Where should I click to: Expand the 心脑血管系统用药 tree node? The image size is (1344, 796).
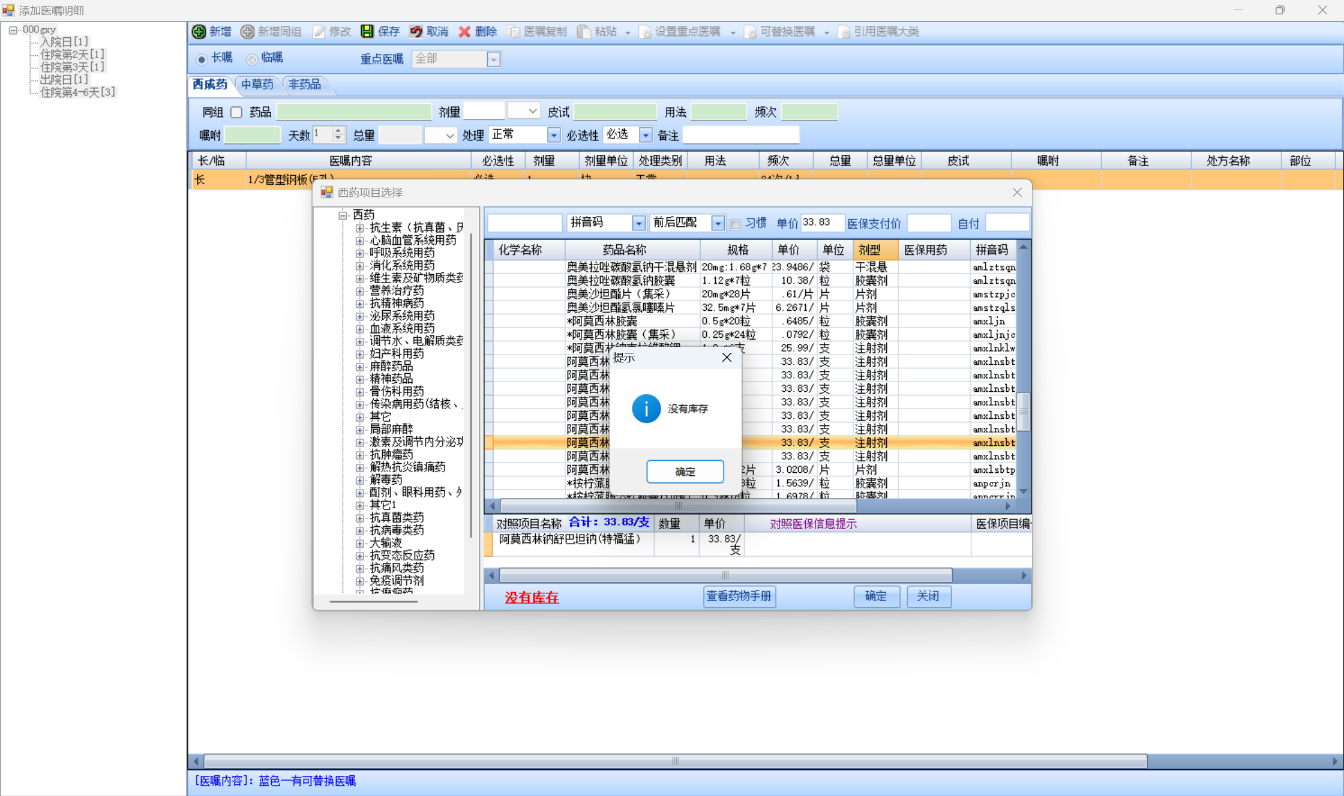pyautogui.click(x=361, y=240)
